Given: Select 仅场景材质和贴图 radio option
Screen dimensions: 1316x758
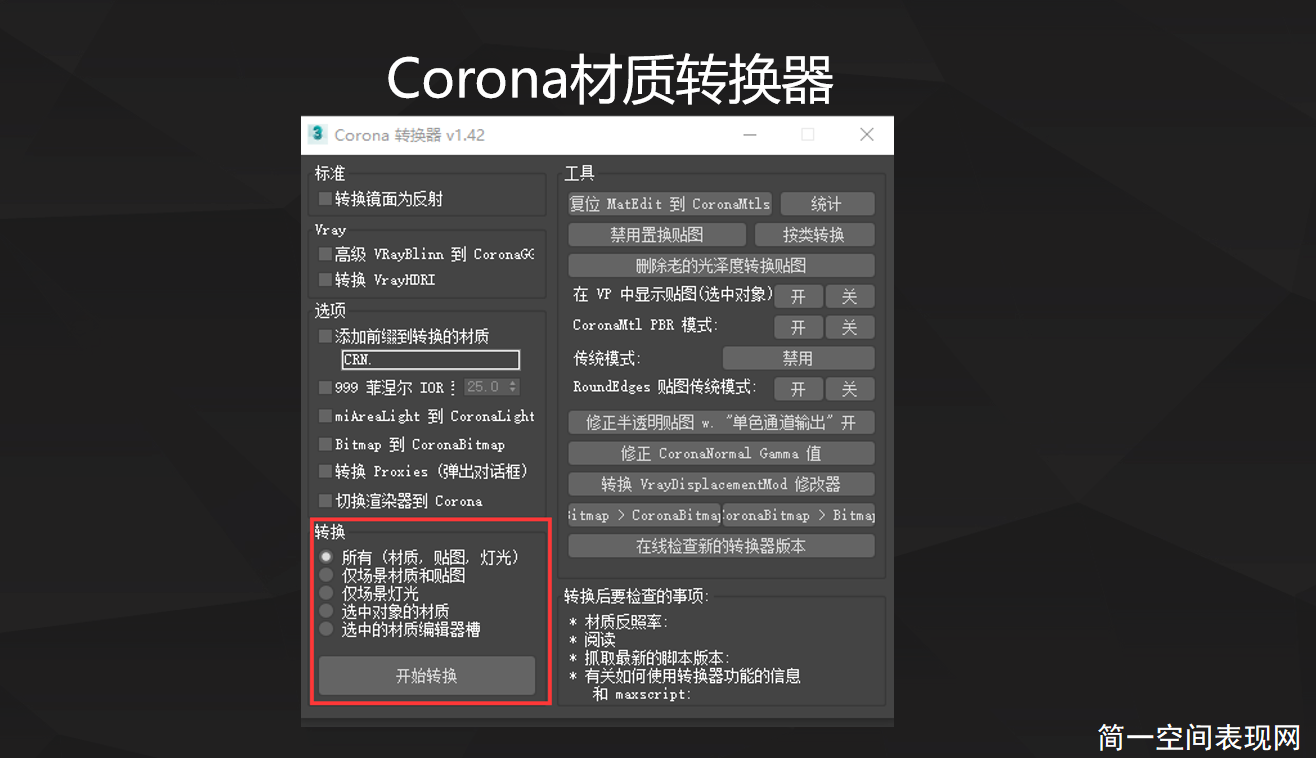Looking at the screenshot, I should pyautogui.click(x=326, y=575).
